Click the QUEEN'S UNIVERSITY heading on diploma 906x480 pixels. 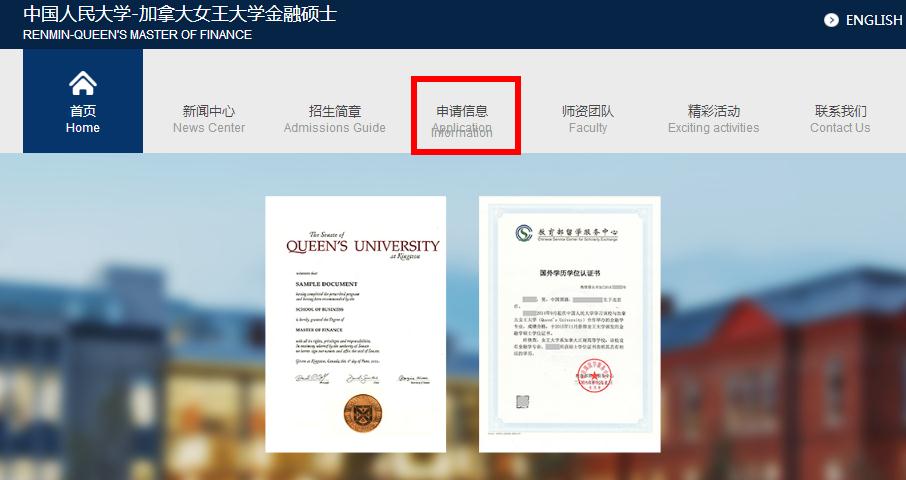[x=362, y=246]
